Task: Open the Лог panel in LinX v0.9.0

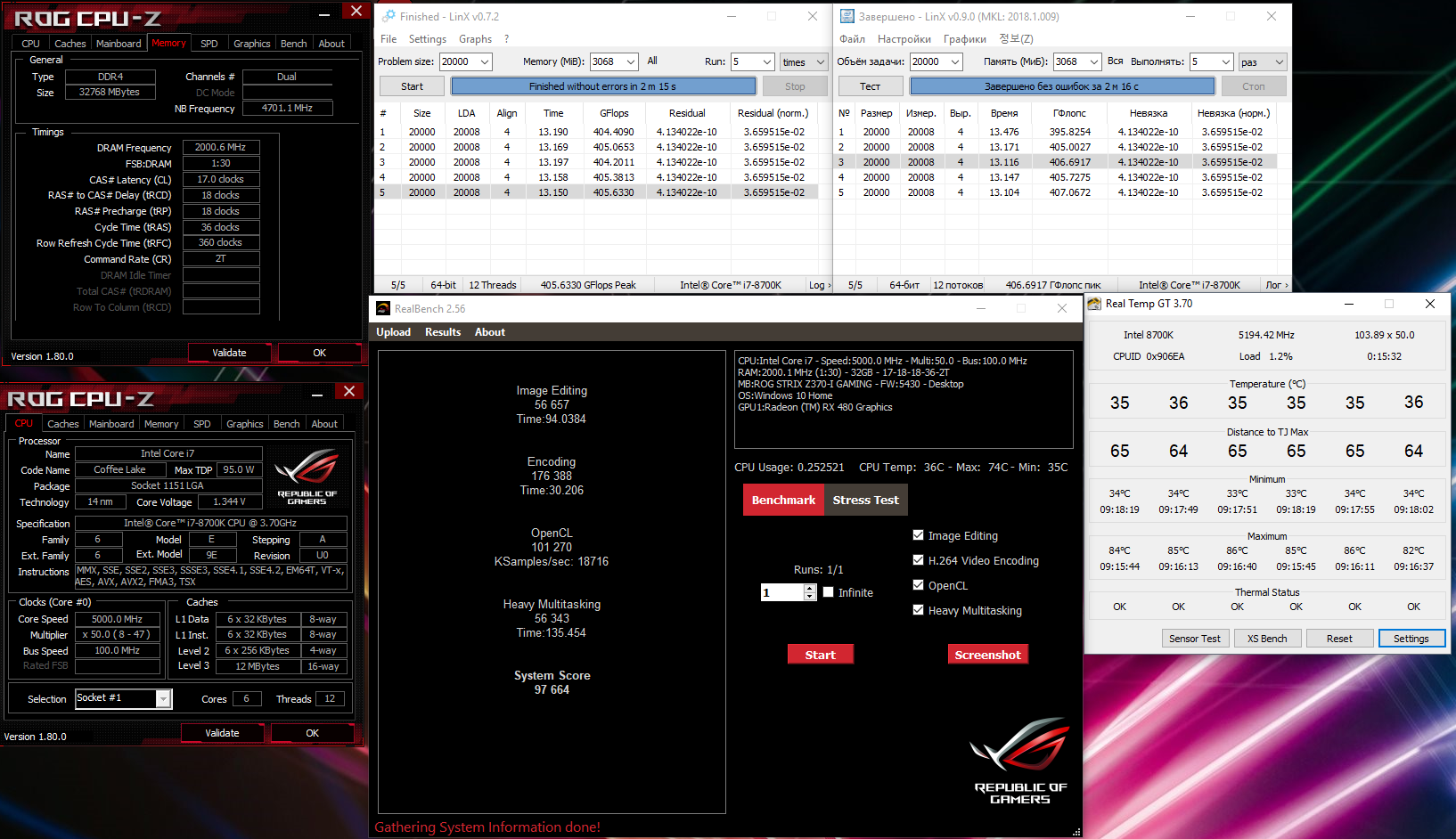Action: 1277,285
